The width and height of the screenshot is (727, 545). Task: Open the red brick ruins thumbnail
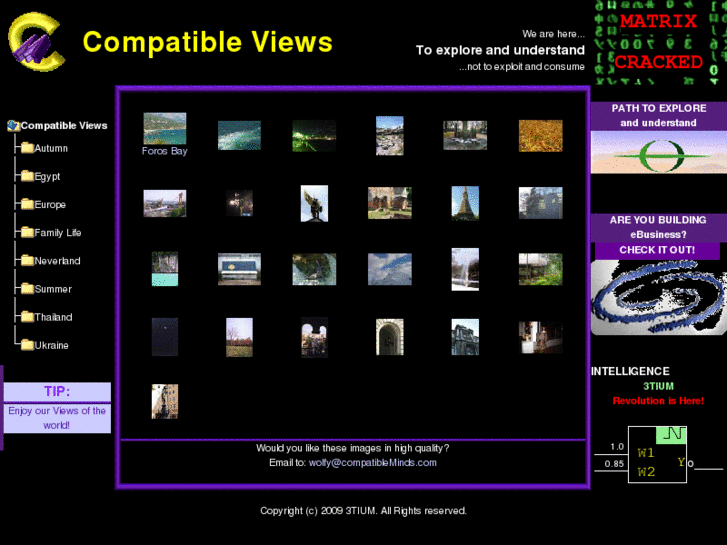click(390, 203)
